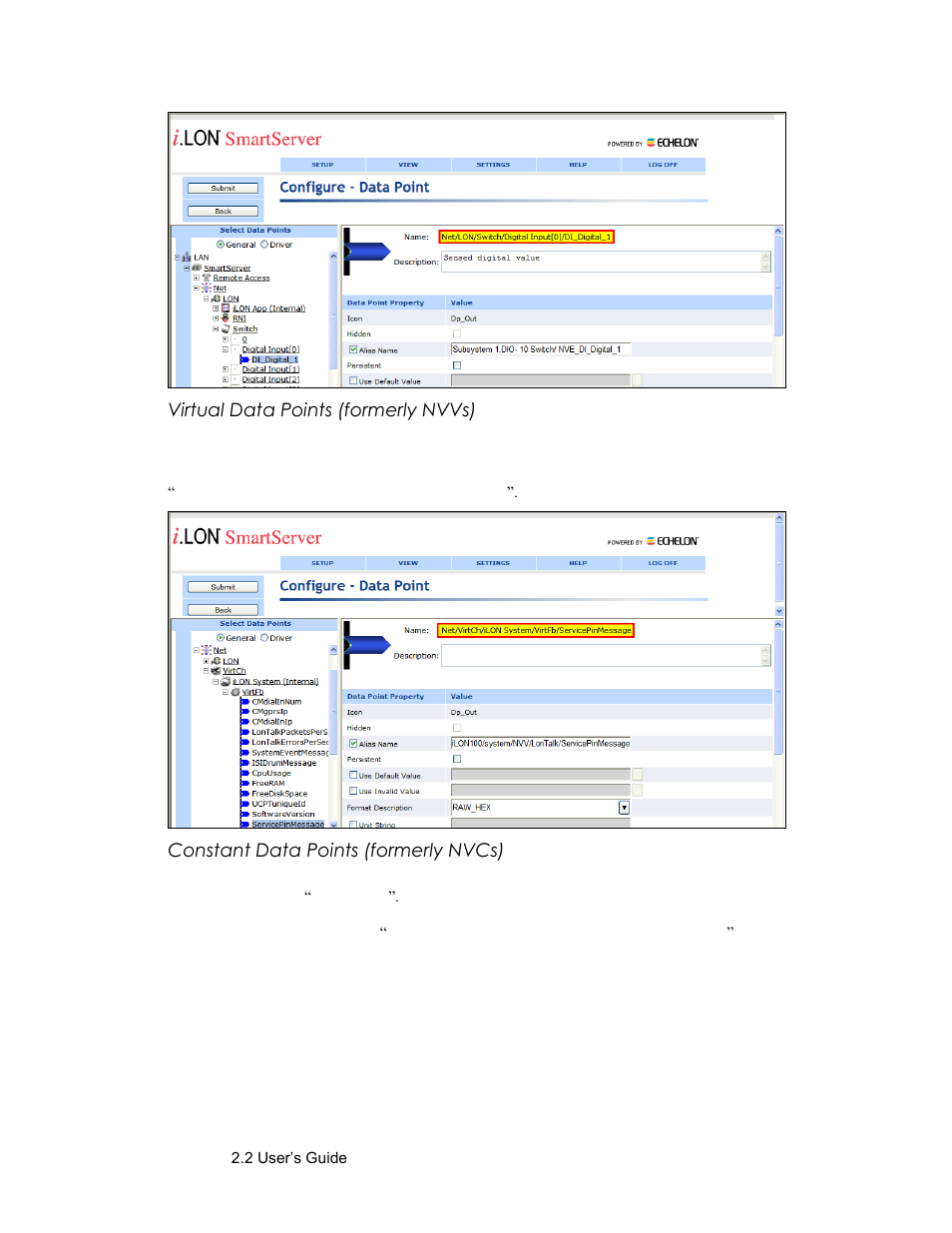This screenshot has width=952, height=1233.
Task: Click Back button in DI_Digital_1 screenshot
Action: 224,211
